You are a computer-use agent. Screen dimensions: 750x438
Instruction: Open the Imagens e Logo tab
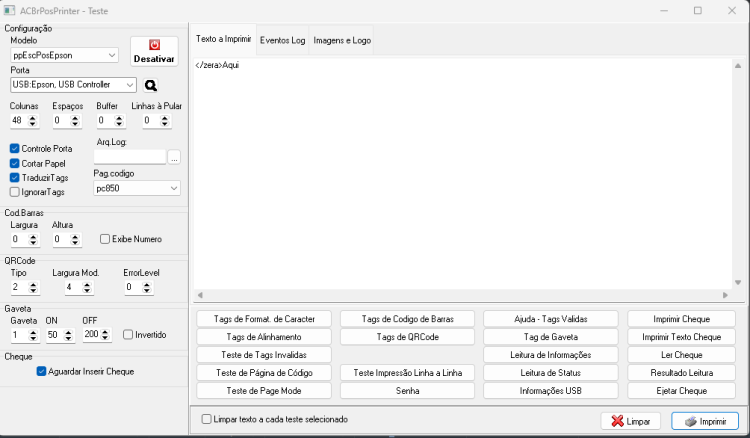click(342, 41)
